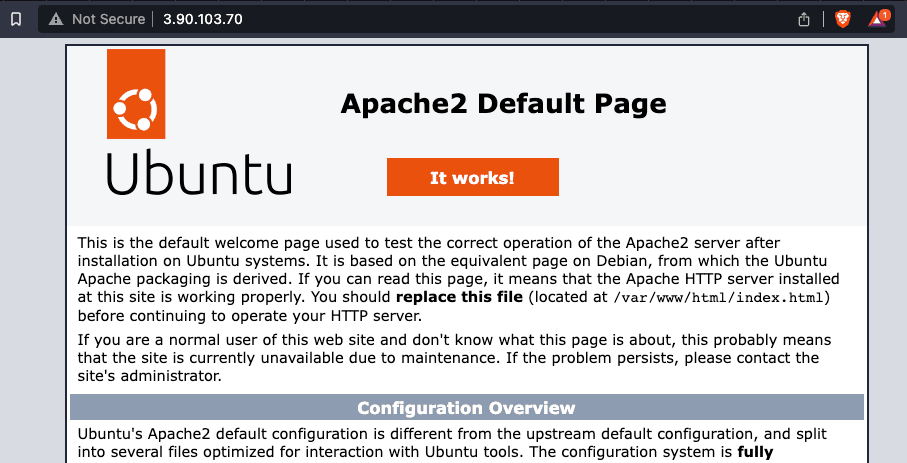
Task: Click the bold word "fully" in the configuration paragraph
Action: point(755,452)
